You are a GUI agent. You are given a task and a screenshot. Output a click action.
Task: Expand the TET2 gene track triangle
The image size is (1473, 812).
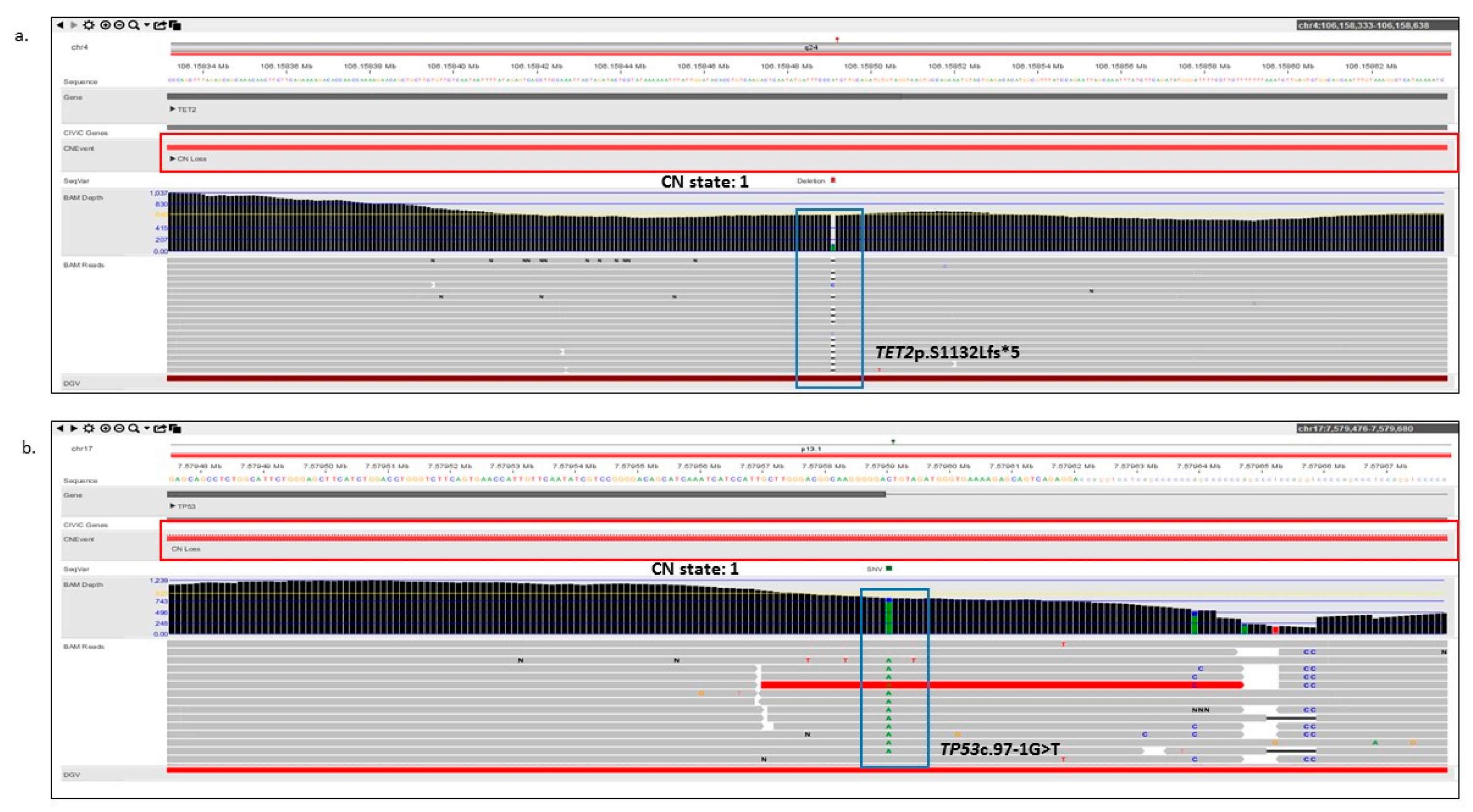173,109
